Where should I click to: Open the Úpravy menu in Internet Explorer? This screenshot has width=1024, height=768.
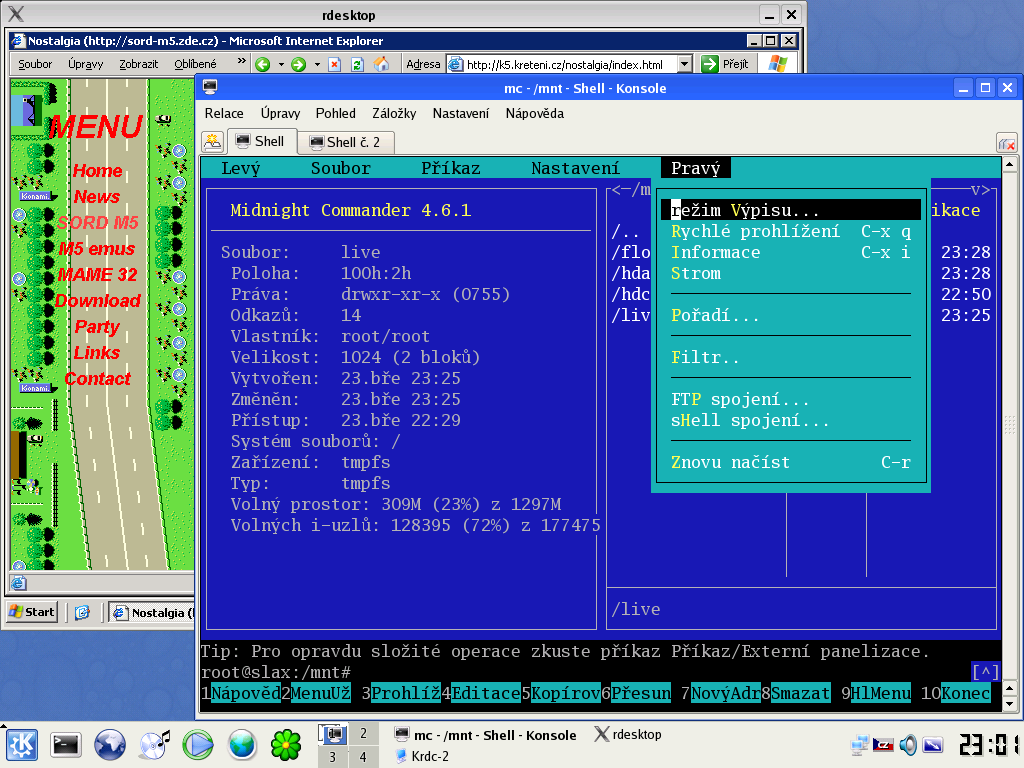click(x=86, y=64)
